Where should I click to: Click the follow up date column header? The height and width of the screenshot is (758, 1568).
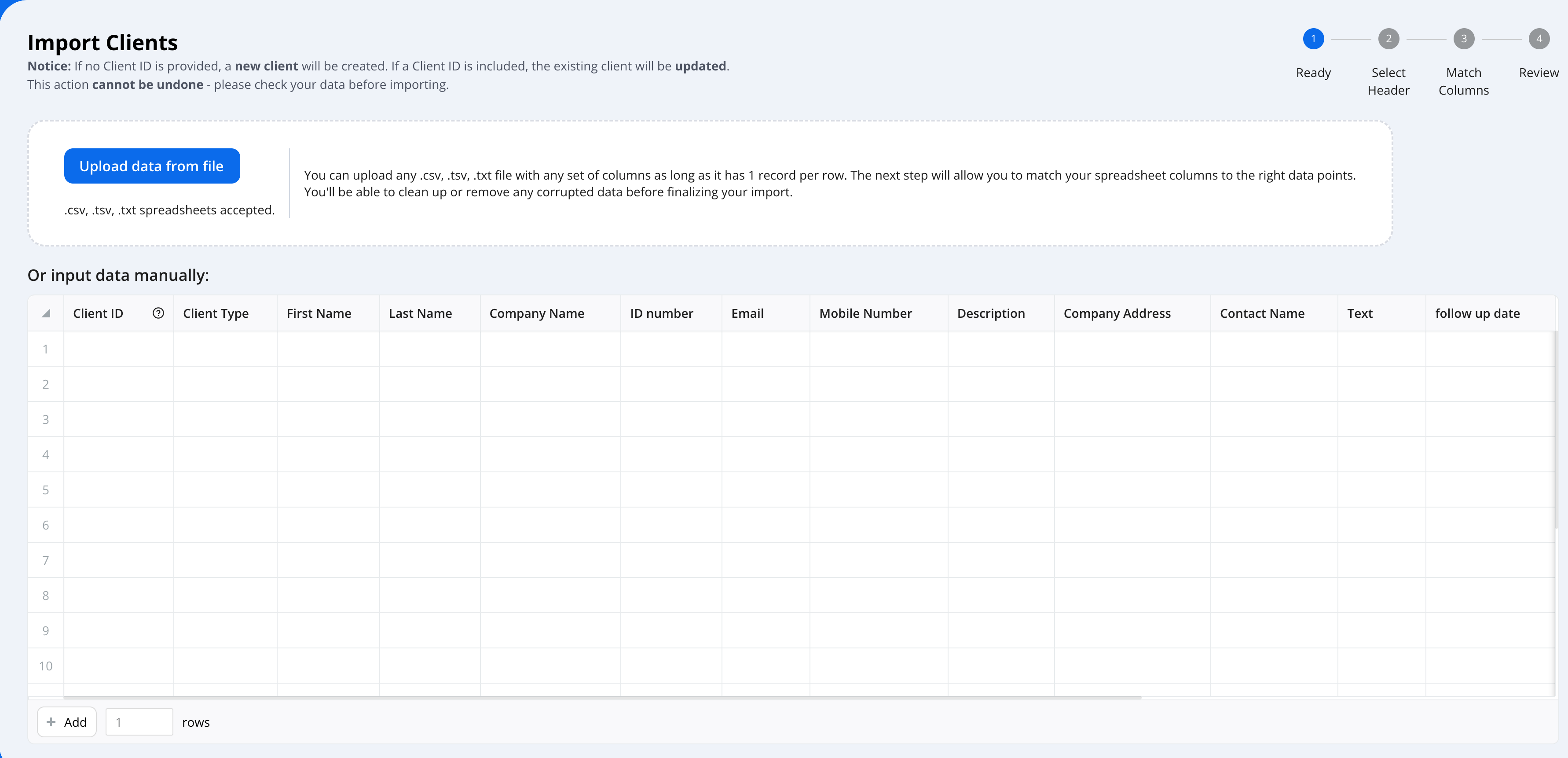[1490, 313]
